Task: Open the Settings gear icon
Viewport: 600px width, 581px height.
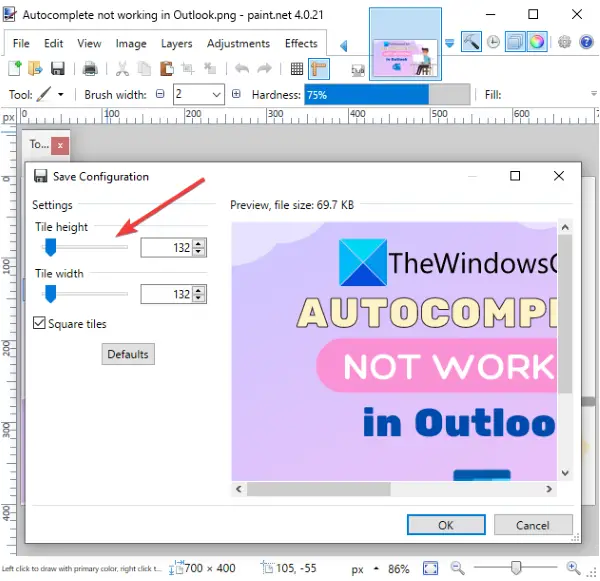Action: point(564,41)
